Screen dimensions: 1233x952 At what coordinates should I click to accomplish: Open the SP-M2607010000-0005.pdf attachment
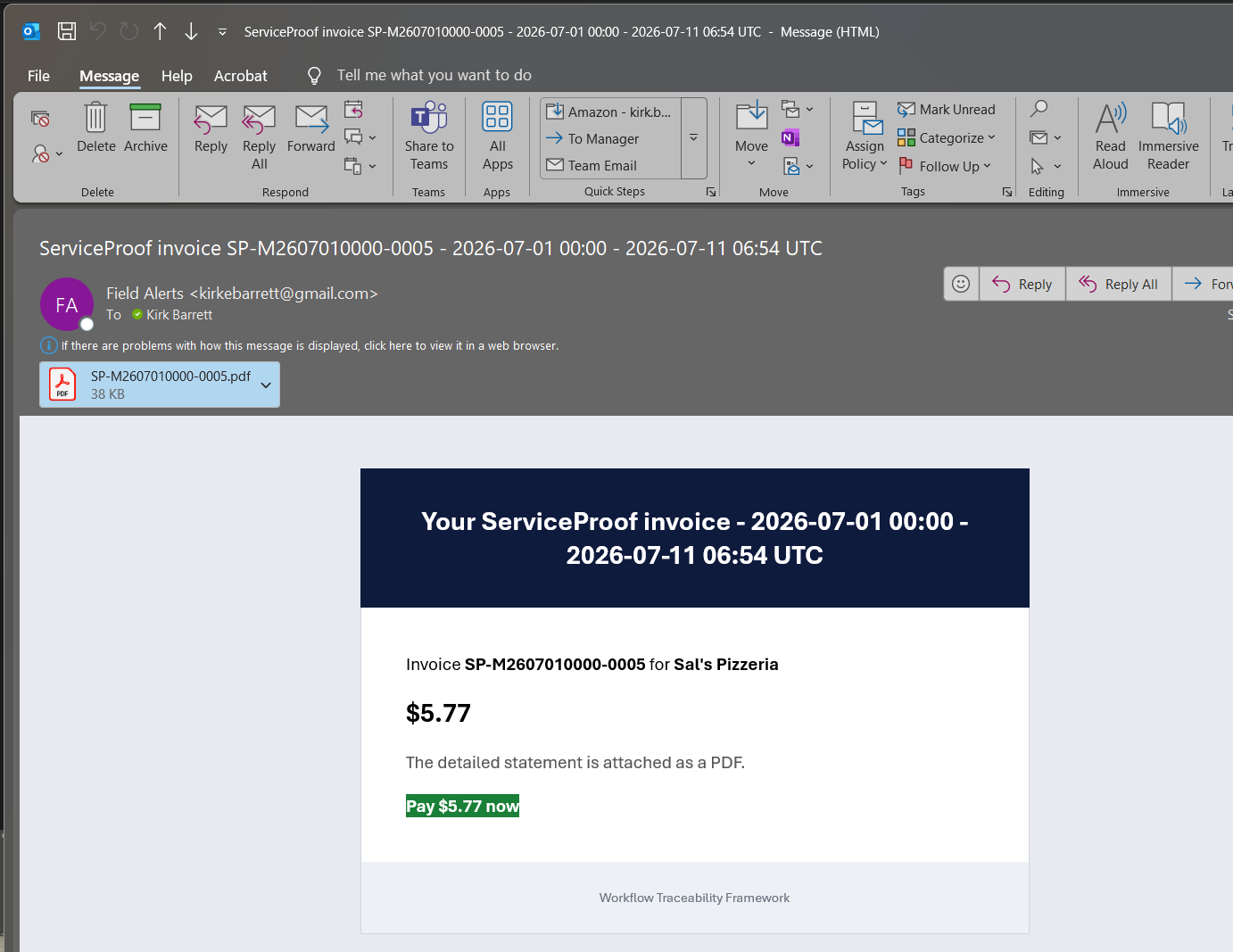tap(150, 385)
